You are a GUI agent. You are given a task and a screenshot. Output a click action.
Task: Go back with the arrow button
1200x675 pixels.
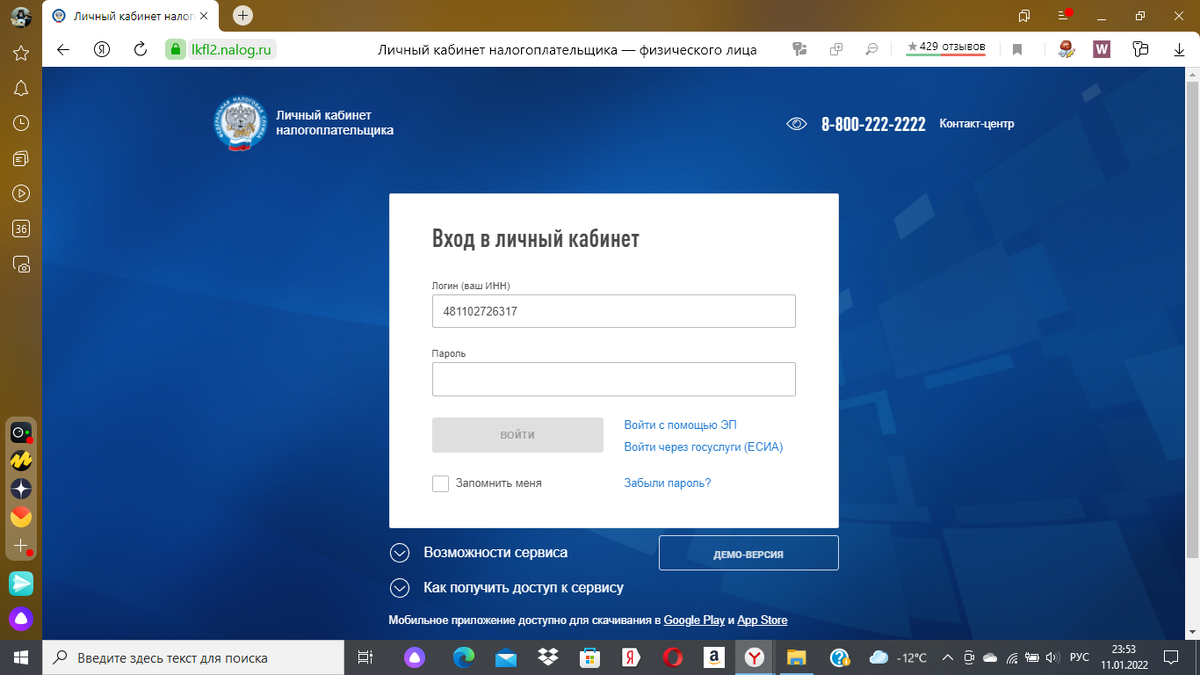click(x=63, y=49)
